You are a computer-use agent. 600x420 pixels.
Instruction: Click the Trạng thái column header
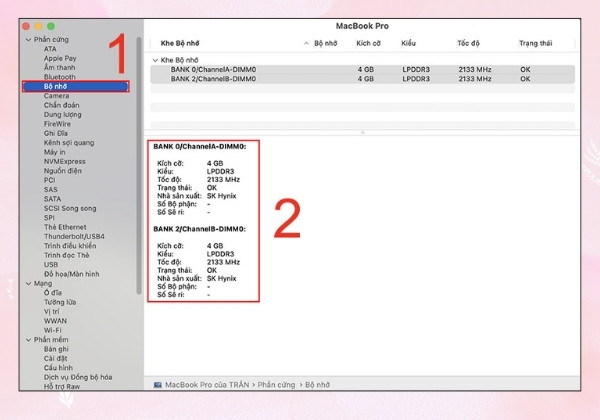tap(535, 43)
